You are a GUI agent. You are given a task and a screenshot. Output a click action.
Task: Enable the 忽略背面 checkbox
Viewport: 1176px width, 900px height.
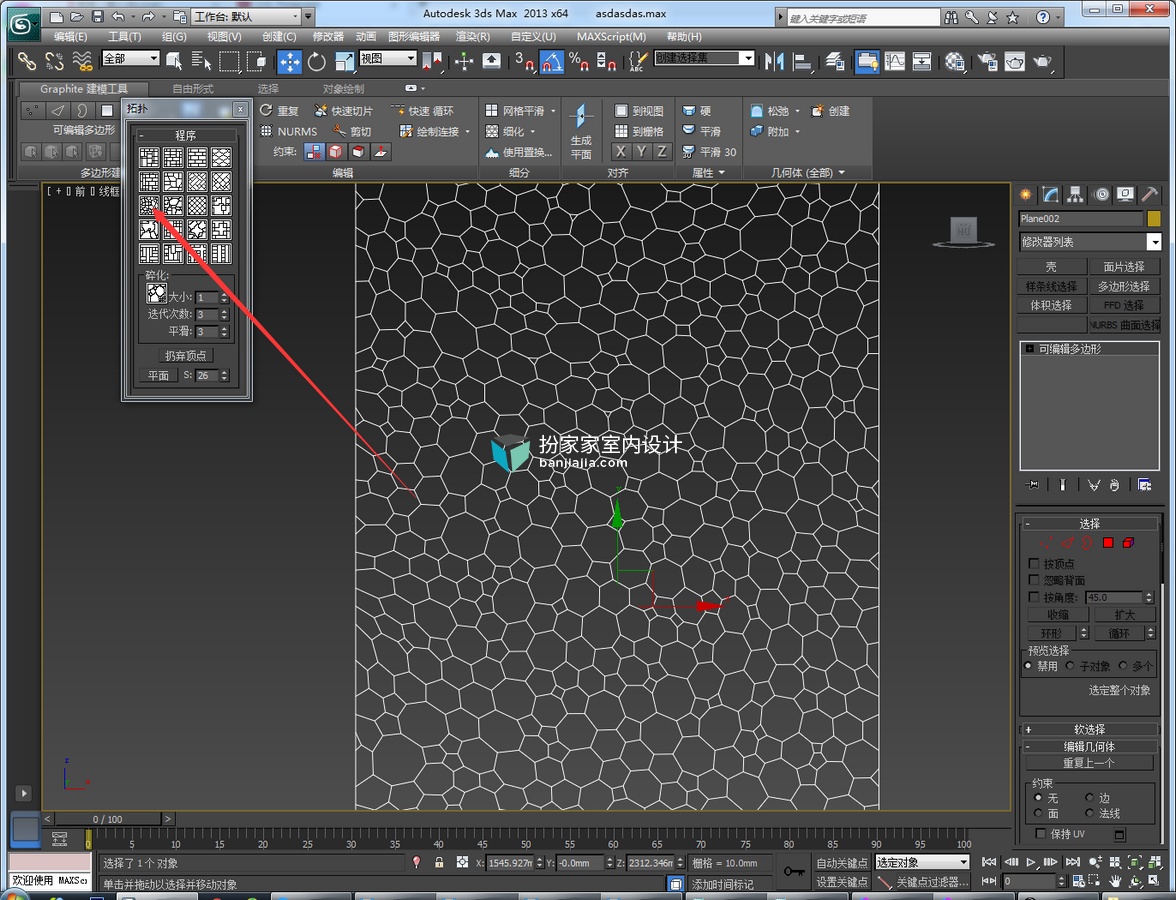click(x=1034, y=580)
